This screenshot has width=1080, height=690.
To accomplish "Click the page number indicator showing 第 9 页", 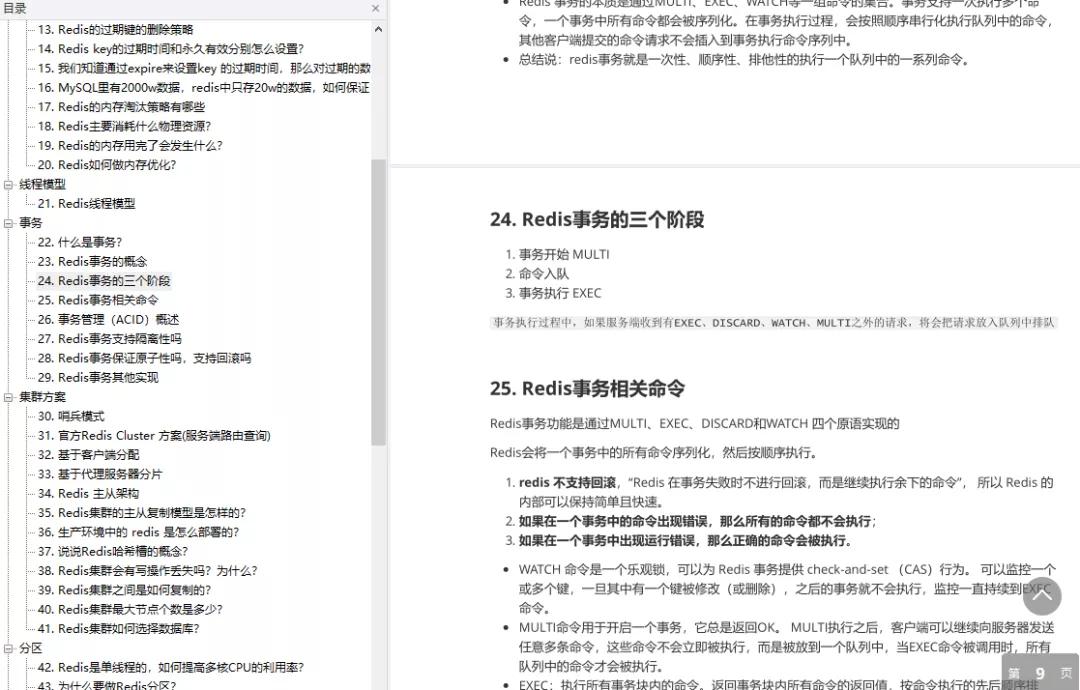I will (1040, 673).
